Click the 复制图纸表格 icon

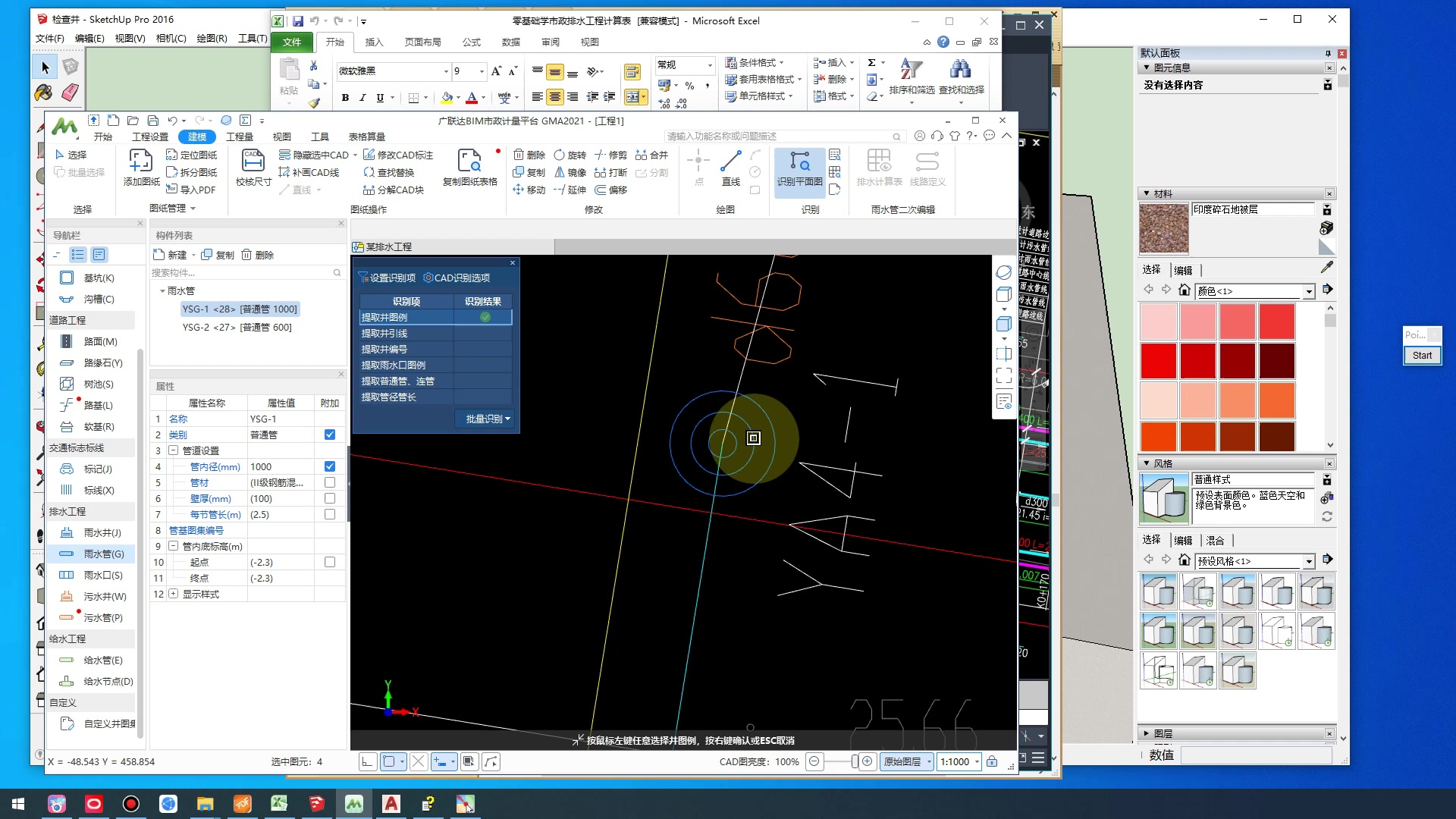(x=469, y=162)
